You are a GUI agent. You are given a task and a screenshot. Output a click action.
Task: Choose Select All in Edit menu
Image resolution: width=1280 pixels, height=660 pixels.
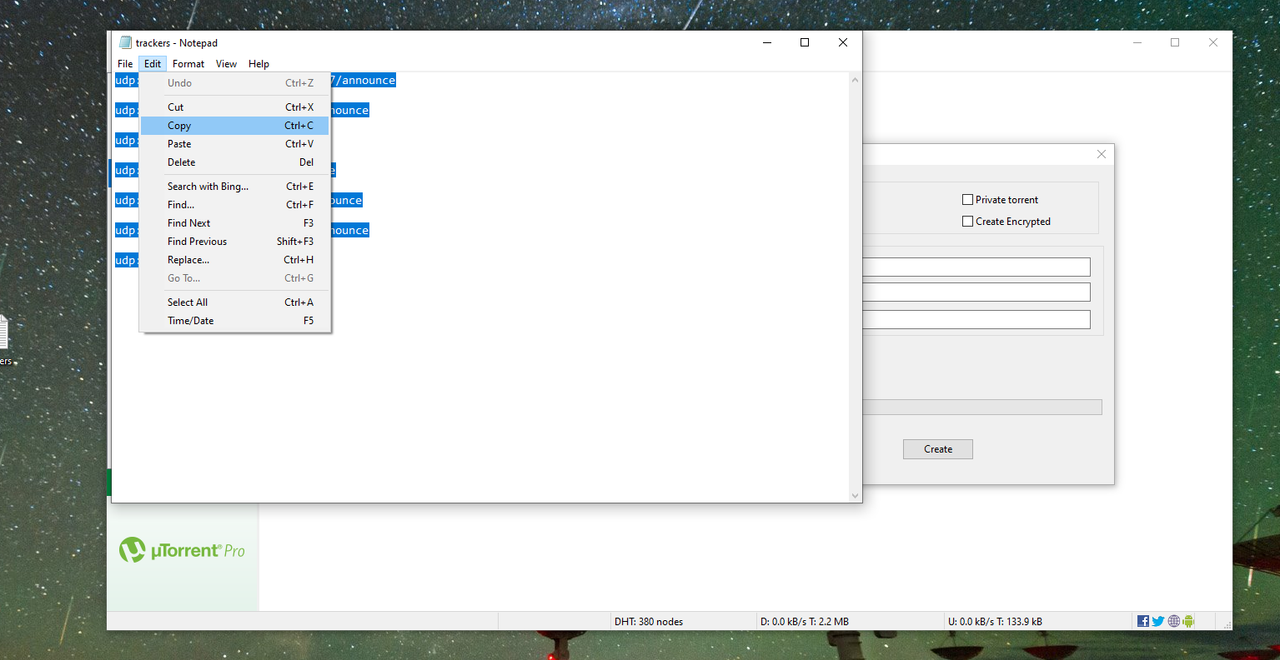(x=235, y=302)
